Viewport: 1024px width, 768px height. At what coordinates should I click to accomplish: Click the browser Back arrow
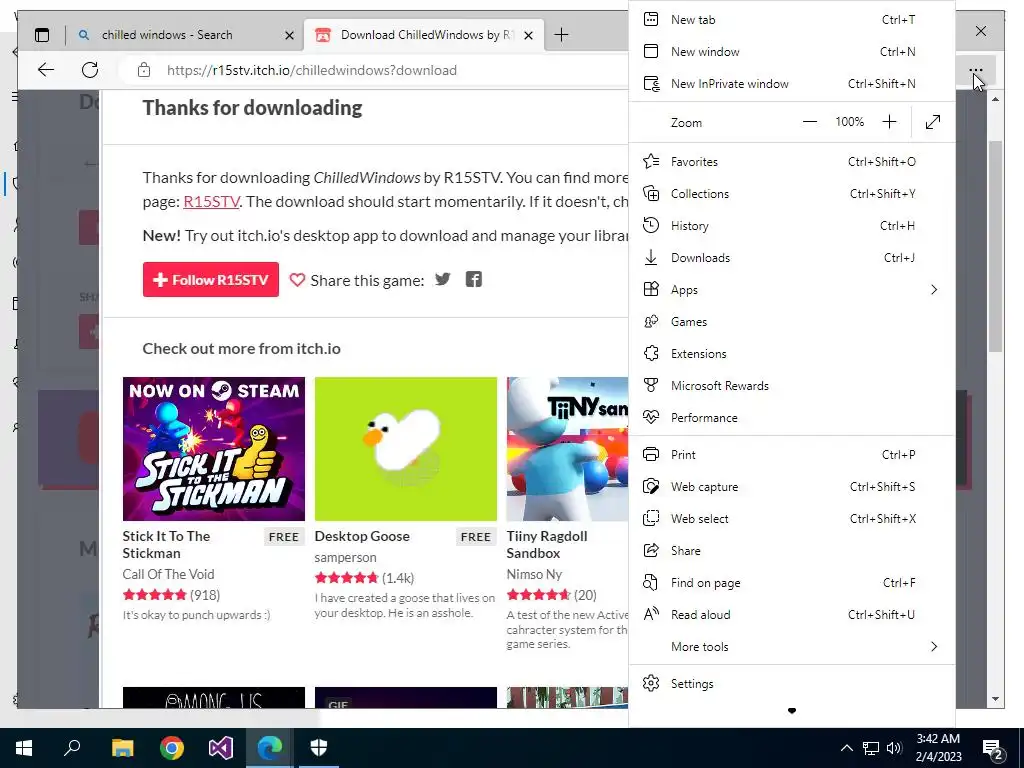(46, 70)
